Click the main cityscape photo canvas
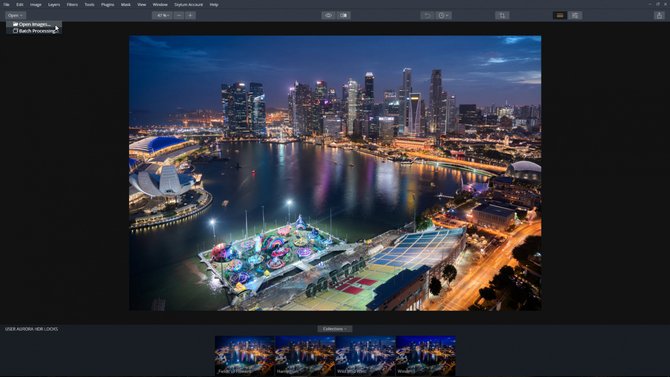670x377 pixels. tap(335, 173)
